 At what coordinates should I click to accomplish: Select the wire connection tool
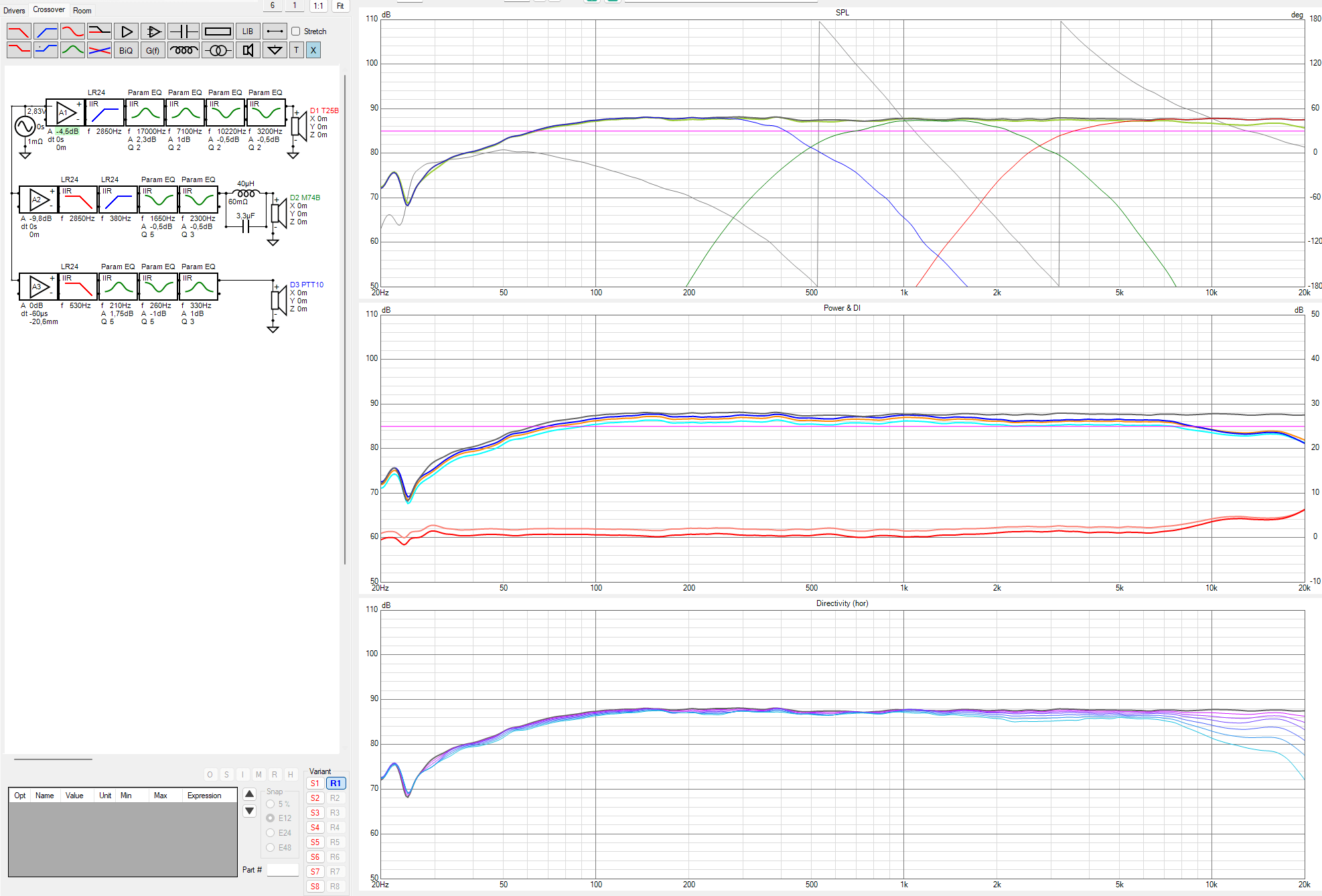pyautogui.click(x=275, y=31)
